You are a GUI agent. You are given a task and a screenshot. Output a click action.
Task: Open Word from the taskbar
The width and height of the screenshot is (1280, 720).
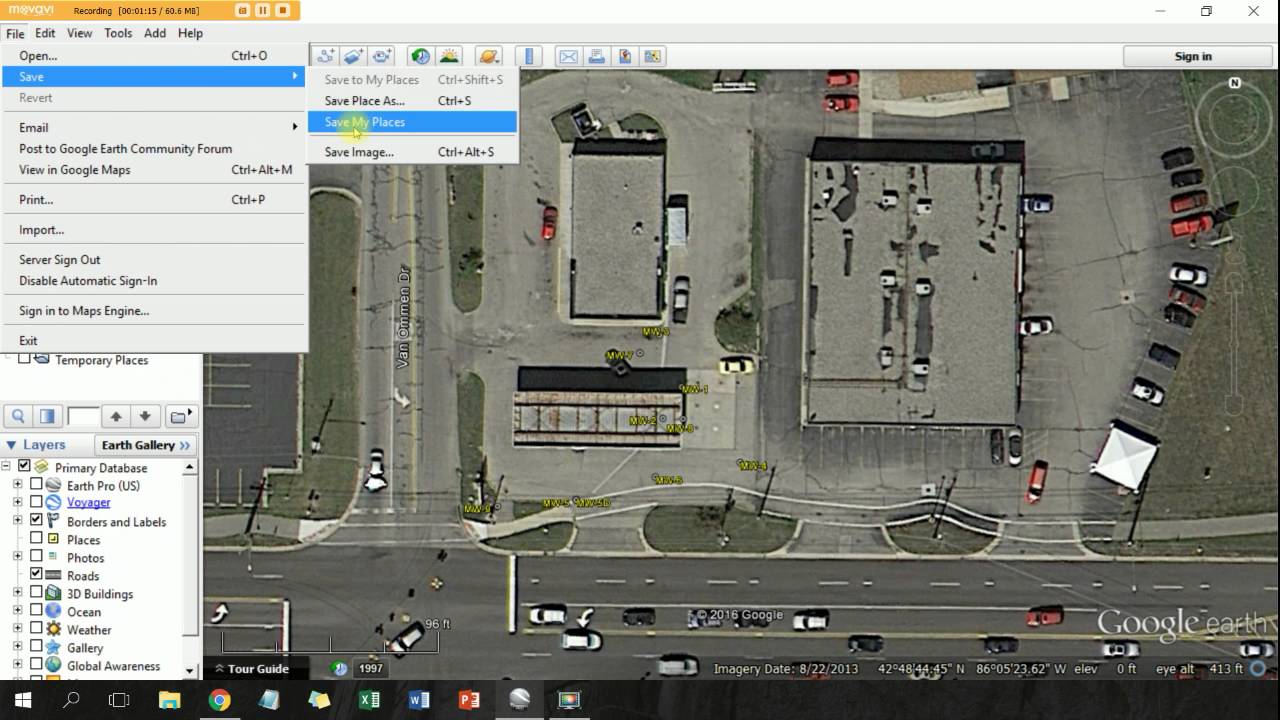point(419,700)
